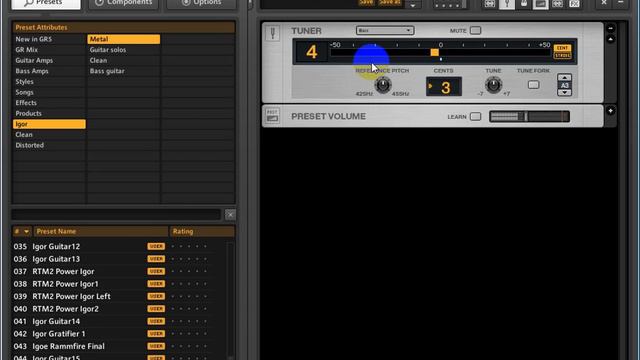The height and width of the screenshot is (360, 640).
Task: Select preset 041 Igor Guitar14
Action: (x=120, y=322)
